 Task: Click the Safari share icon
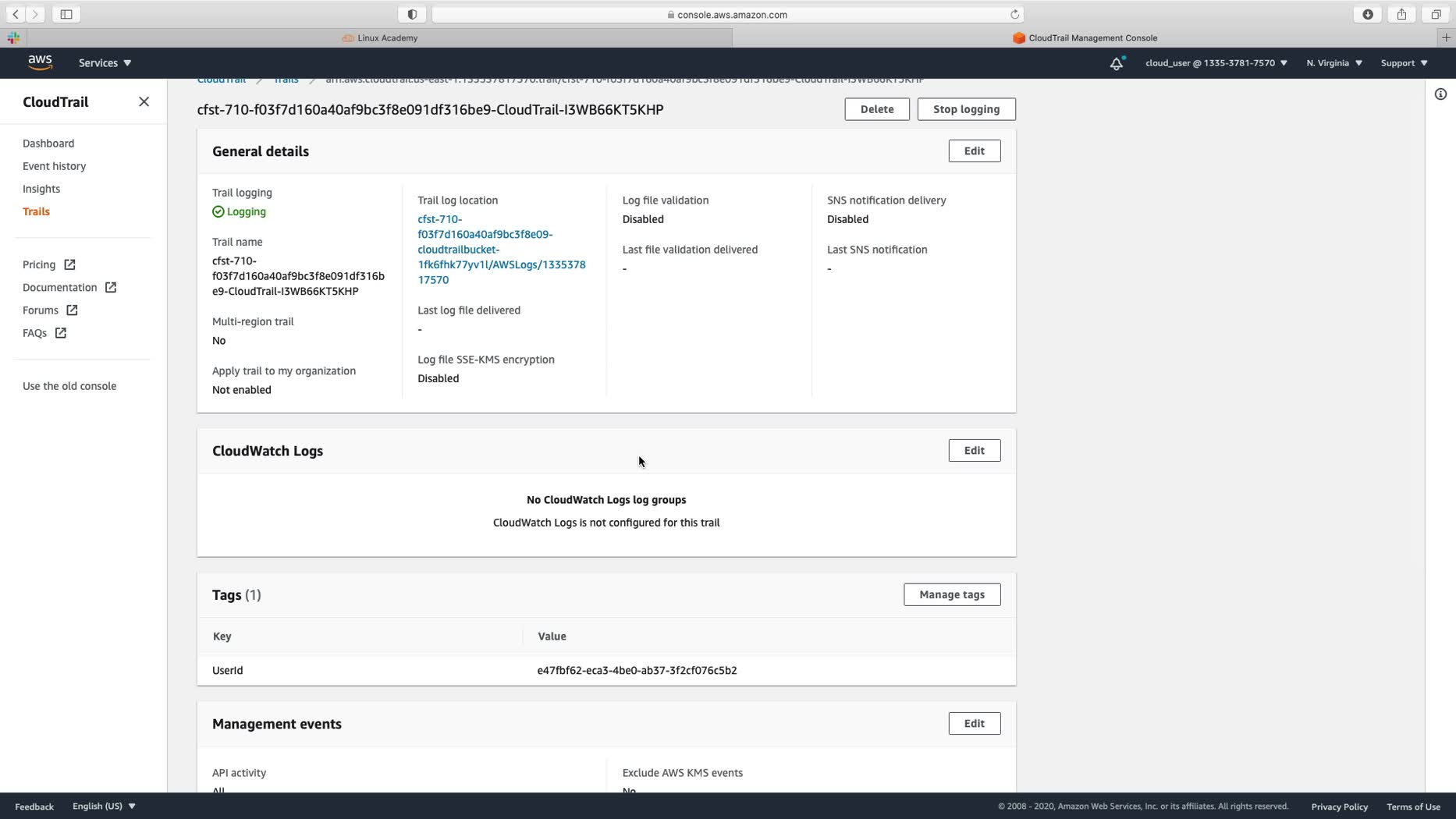(1402, 14)
